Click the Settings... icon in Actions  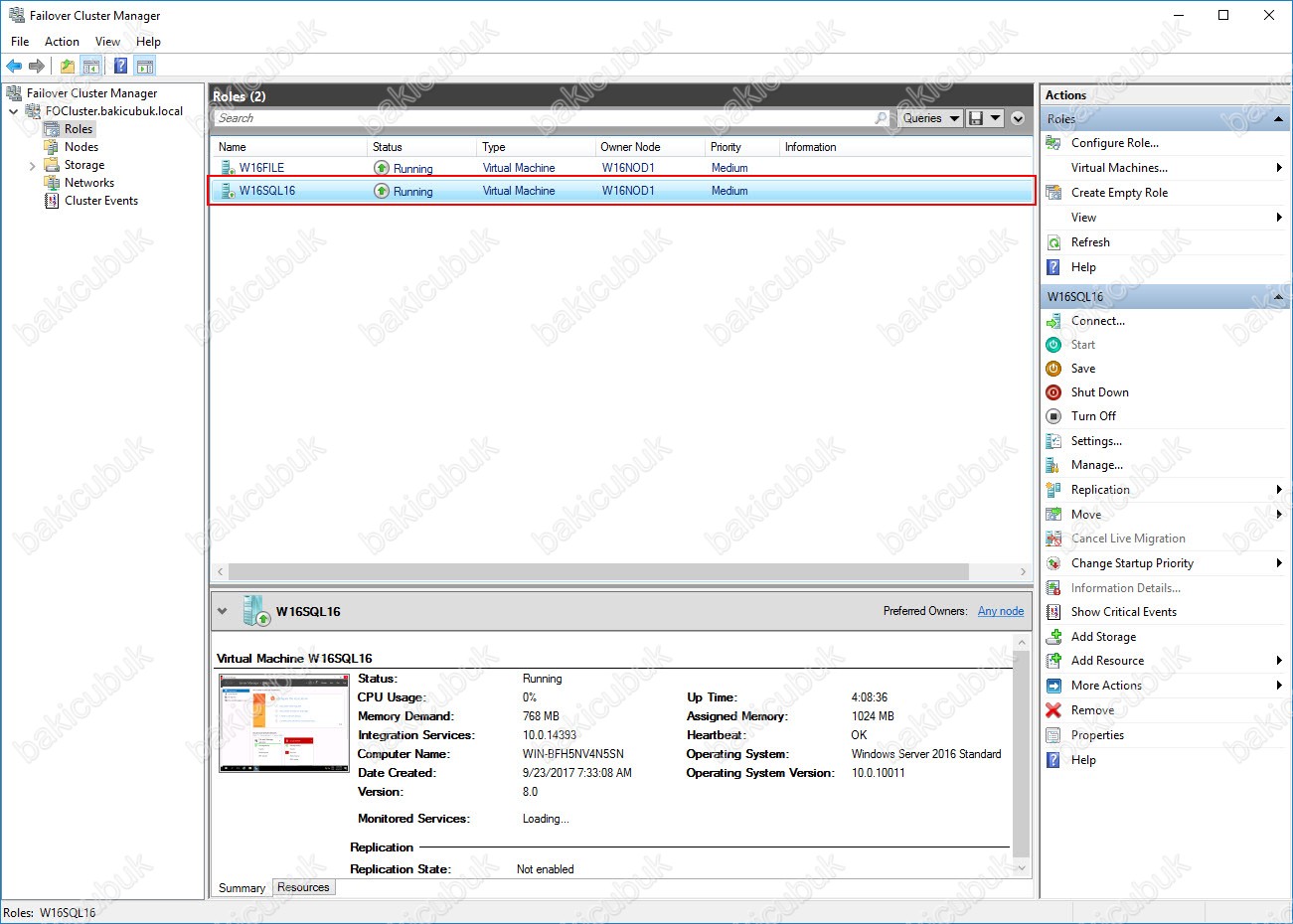pyautogui.click(x=1053, y=441)
